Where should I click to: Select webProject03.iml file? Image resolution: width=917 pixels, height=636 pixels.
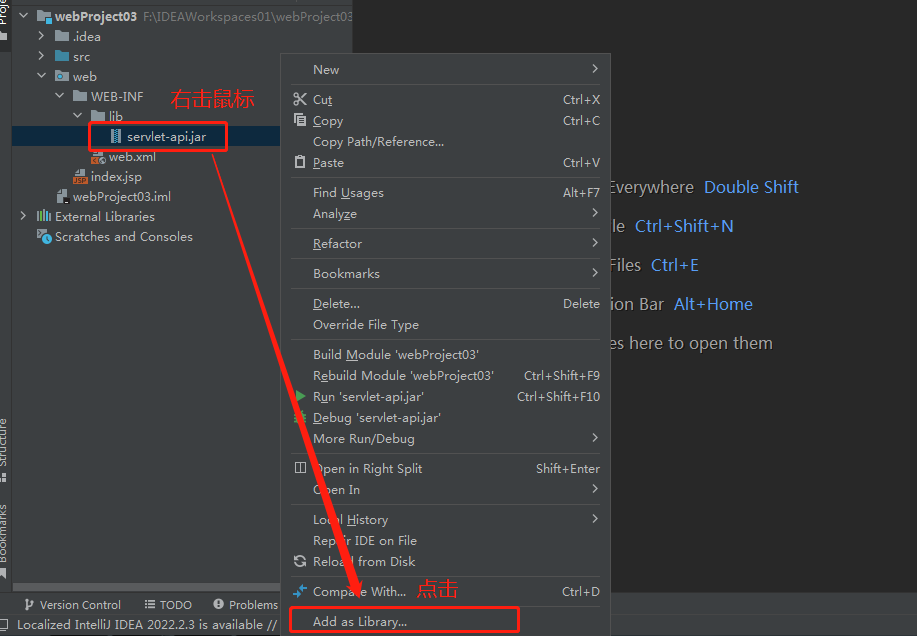tap(122, 196)
